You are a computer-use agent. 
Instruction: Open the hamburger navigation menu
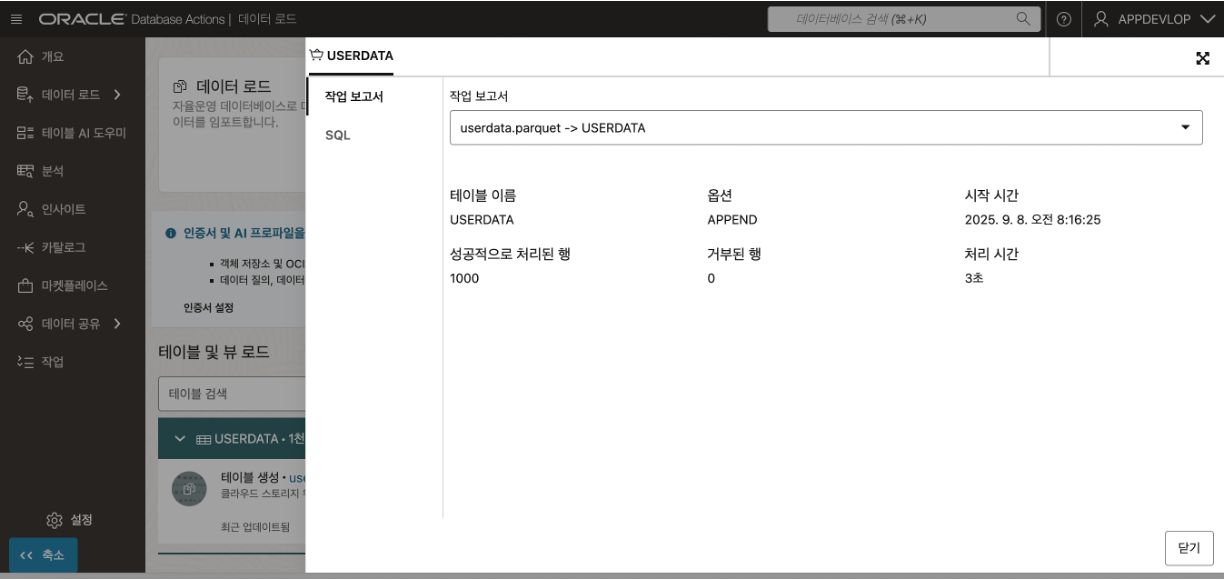[16, 19]
